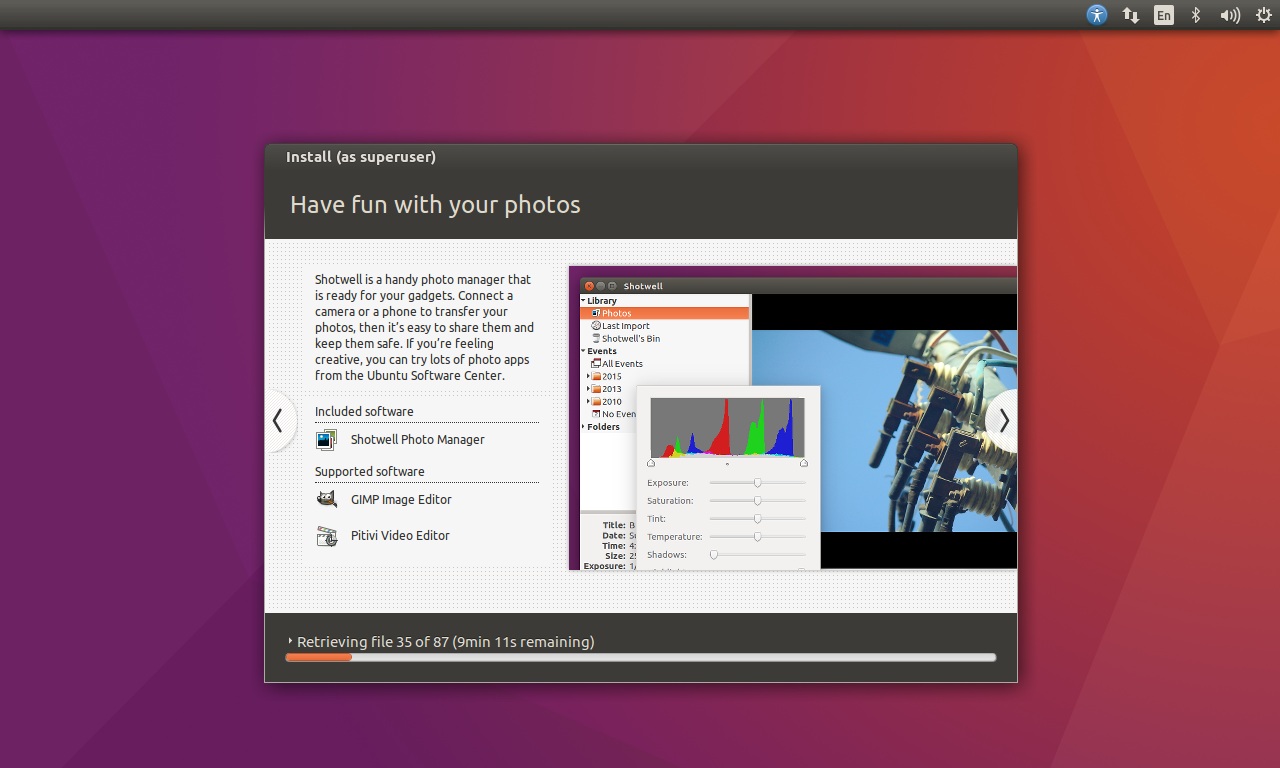The image size is (1280, 768).
Task: Click the Exposure slider handle
Action: click(757, 482)
